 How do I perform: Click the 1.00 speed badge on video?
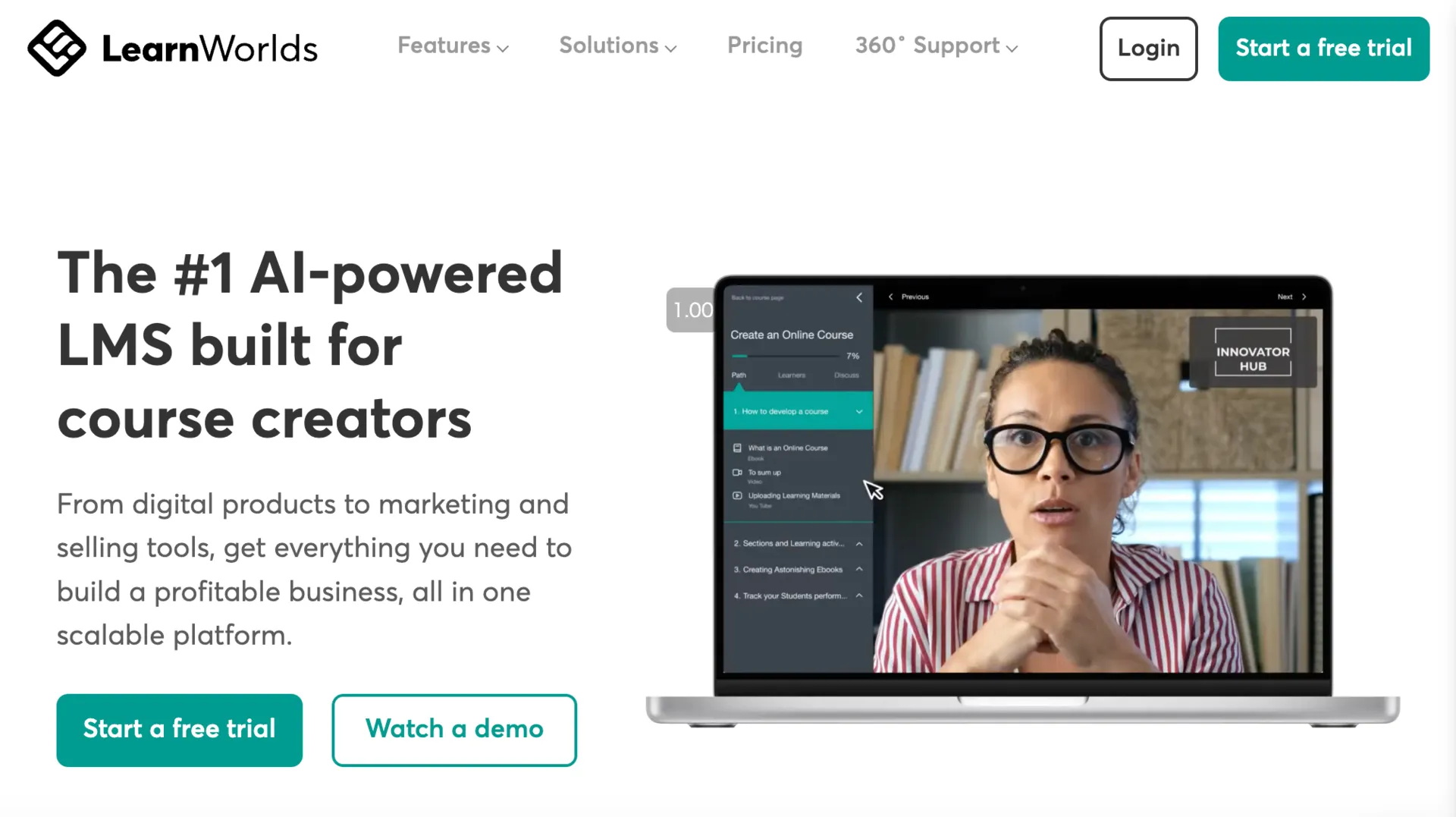click(690, 310)
